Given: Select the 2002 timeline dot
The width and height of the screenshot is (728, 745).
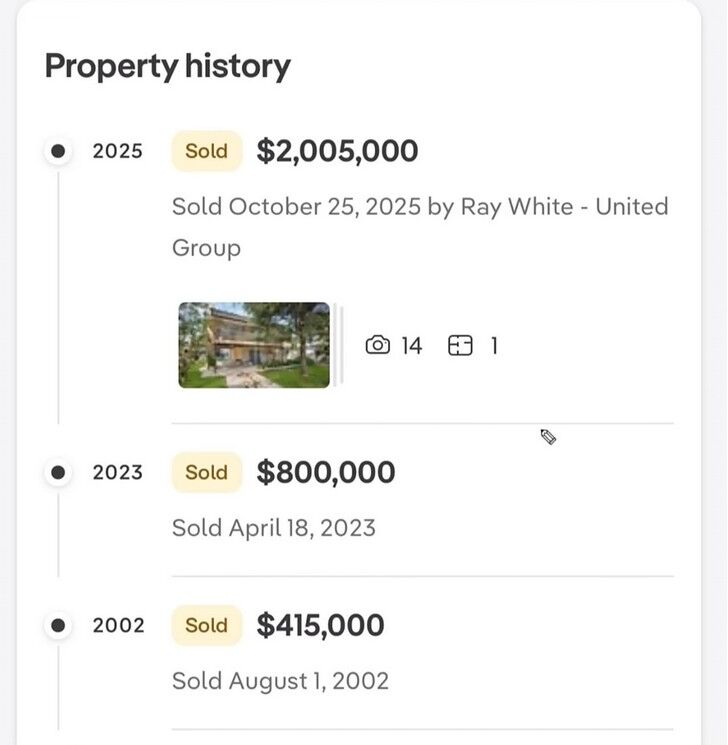Looking at the screenshot, I should (x=58, y=625).
